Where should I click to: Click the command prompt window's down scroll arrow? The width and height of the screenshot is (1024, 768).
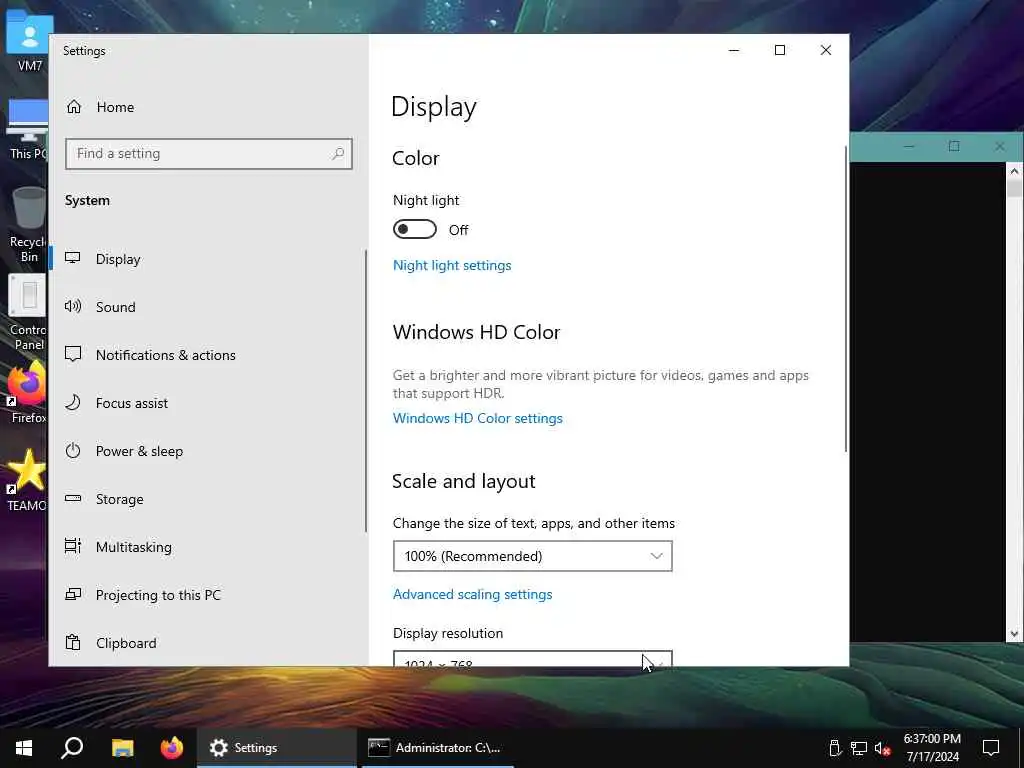pyautogui.click(x=1014, y=633)
